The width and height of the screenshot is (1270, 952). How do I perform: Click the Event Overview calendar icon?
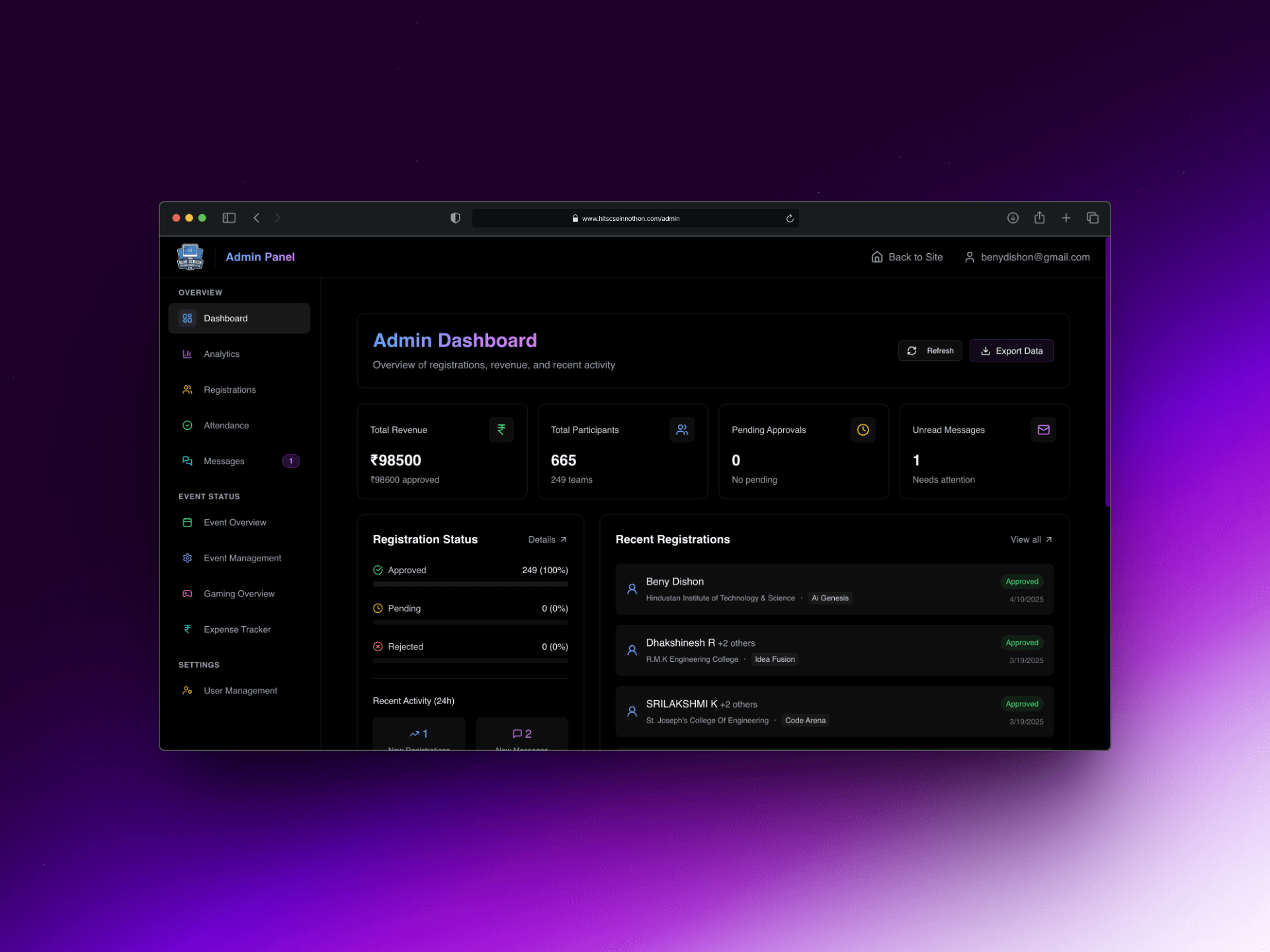pos(187,522)
